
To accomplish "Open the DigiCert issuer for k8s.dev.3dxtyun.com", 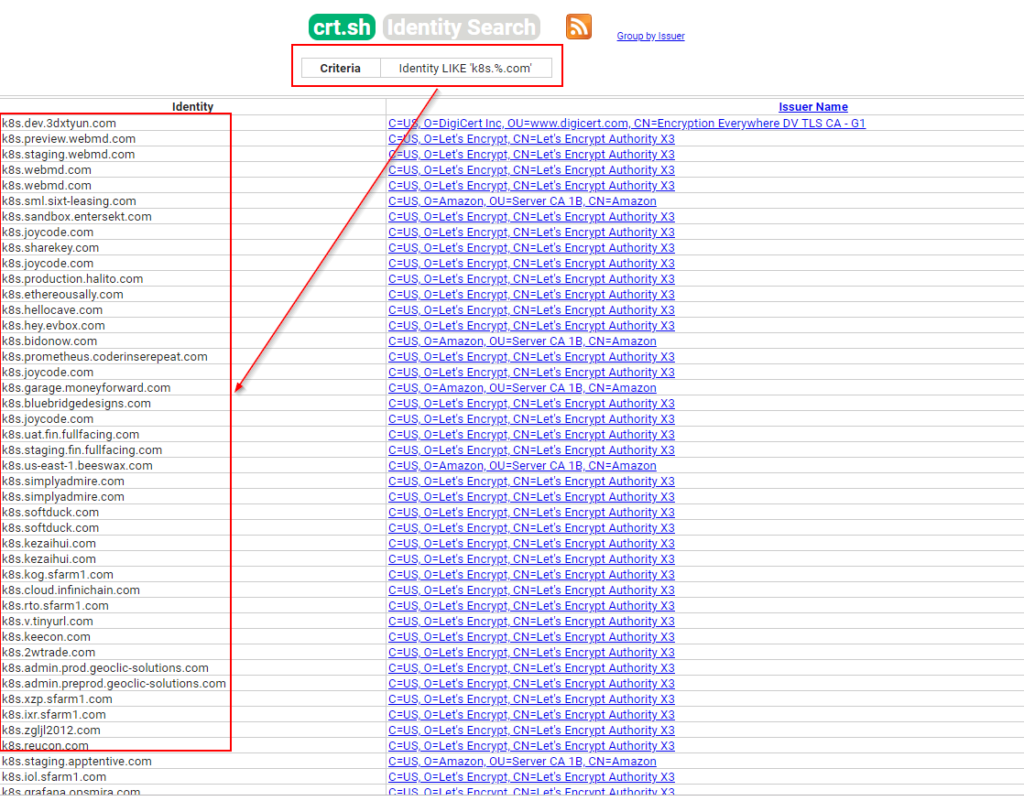I will pyautogui.click(x=628, y=123).
